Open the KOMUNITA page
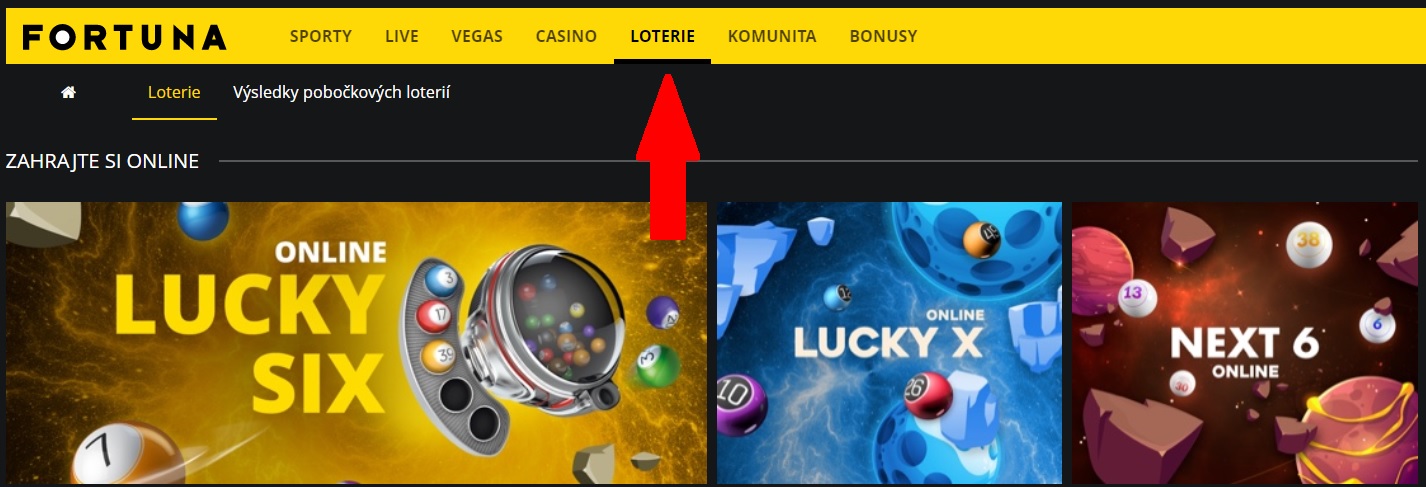 point(772,36)
